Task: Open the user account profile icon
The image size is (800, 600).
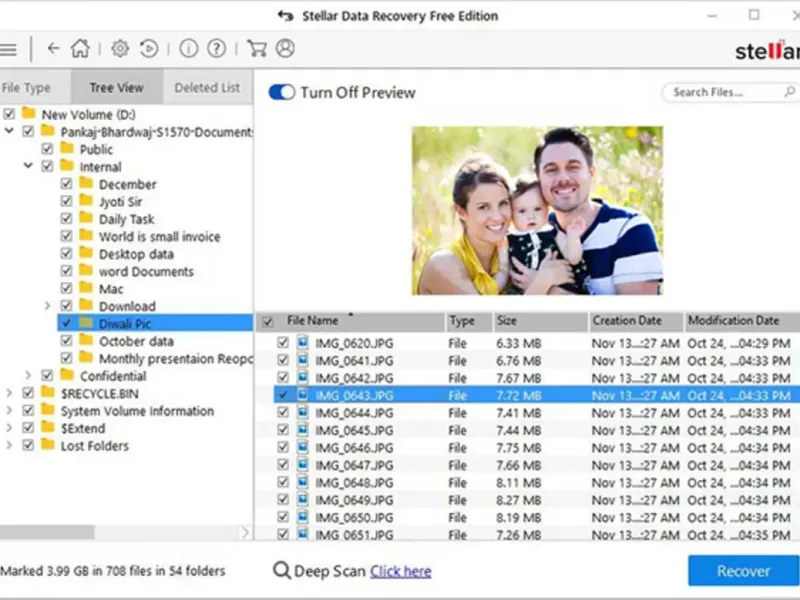Action: [285, 48]
